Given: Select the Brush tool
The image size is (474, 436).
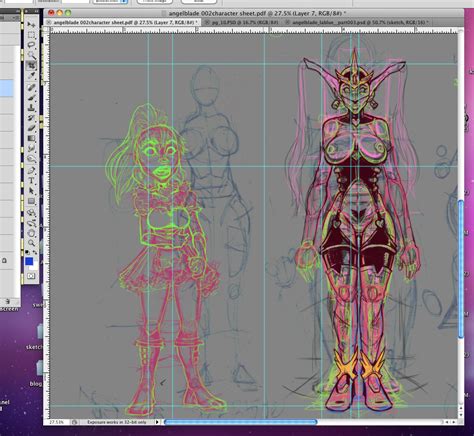Looking at the screenshot, I should (x=31, y=98).
